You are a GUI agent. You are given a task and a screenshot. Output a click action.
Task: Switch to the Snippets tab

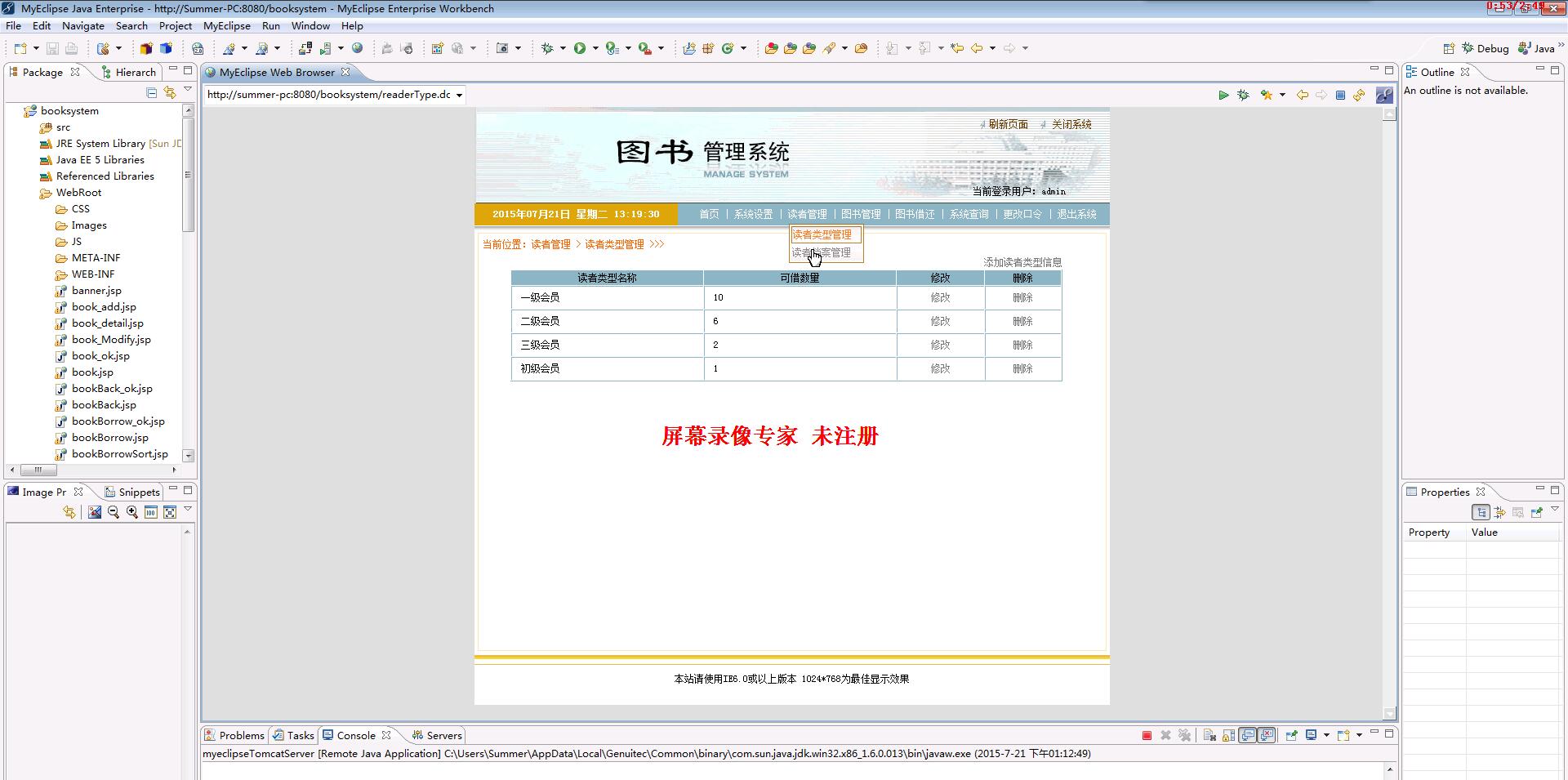point(132,492)
